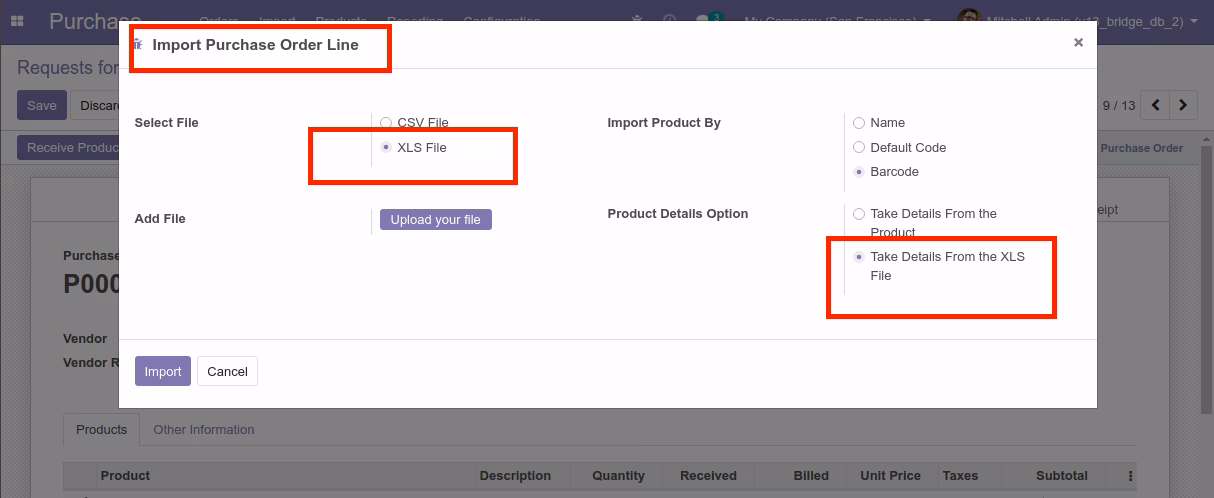1214x498 pixels.
Task: Click the 9 / 13 pager counter
Action: [1119, 105]
